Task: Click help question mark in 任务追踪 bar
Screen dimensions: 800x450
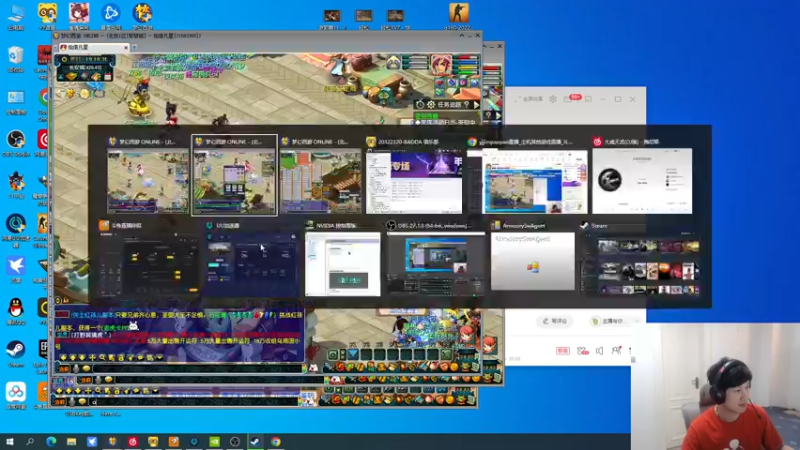Action: pyautogui.click(x=466, y=105)
